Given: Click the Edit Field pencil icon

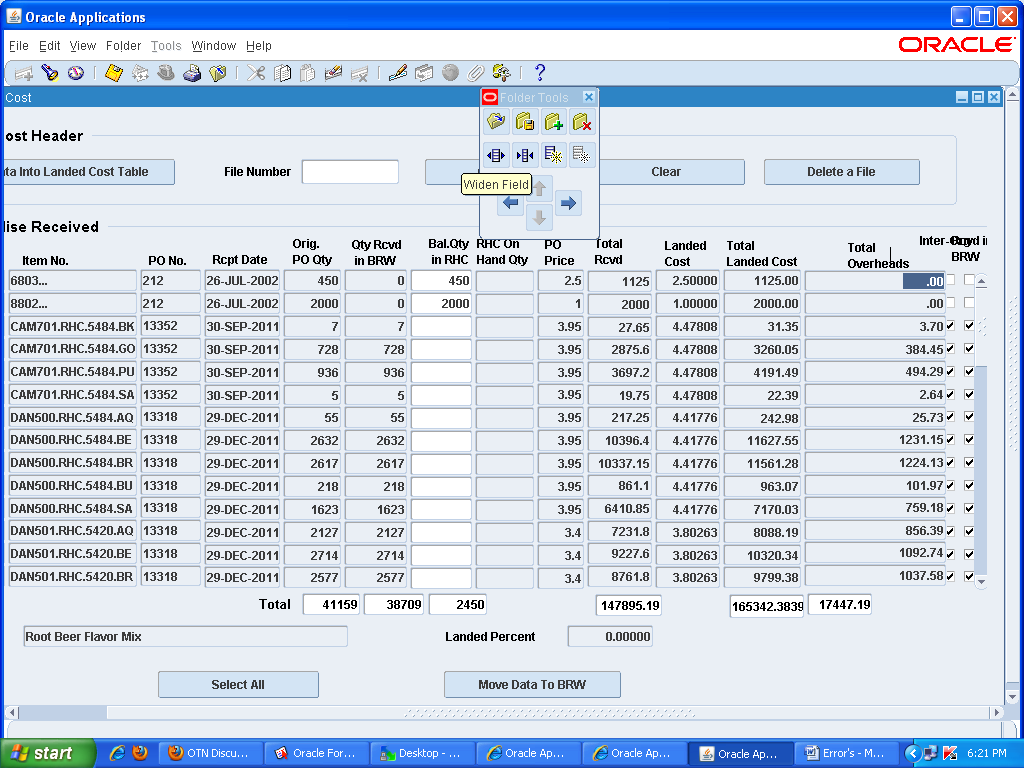Looking at the screenshot, I should click(x=397, y=73).
